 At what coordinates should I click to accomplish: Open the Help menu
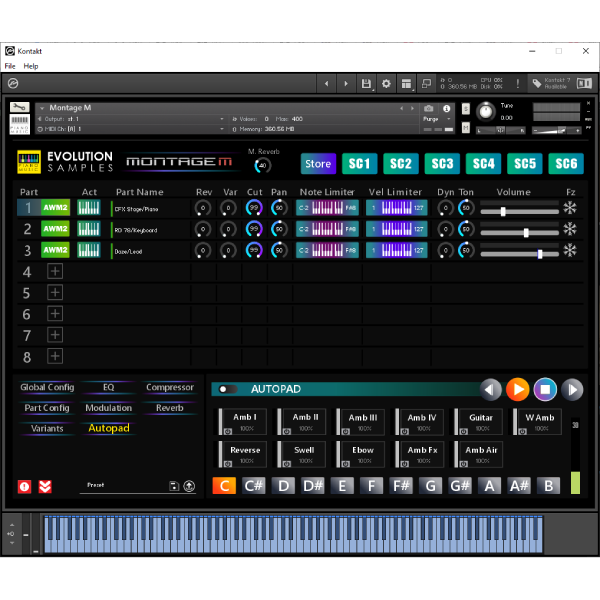coord(31,66)
